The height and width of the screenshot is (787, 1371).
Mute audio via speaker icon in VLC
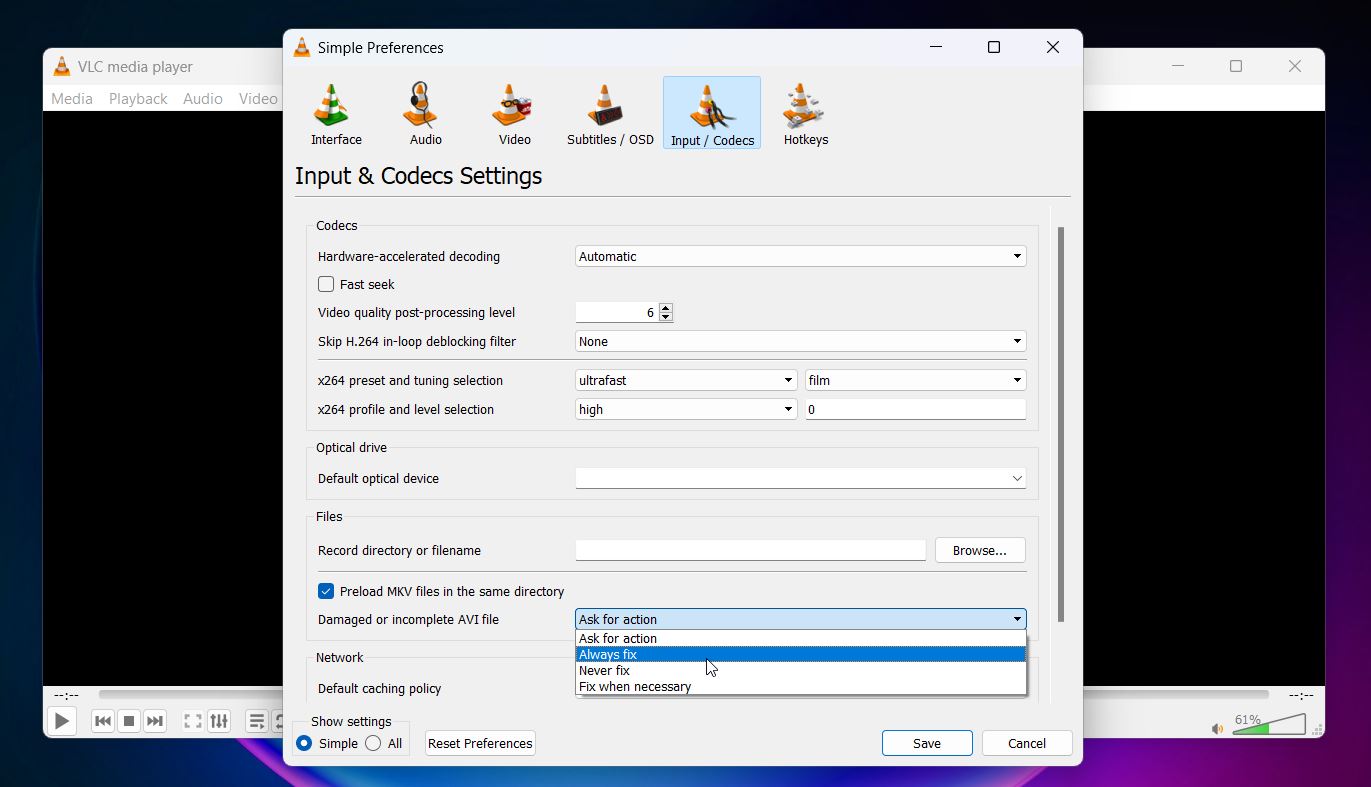click(1217, 729)
